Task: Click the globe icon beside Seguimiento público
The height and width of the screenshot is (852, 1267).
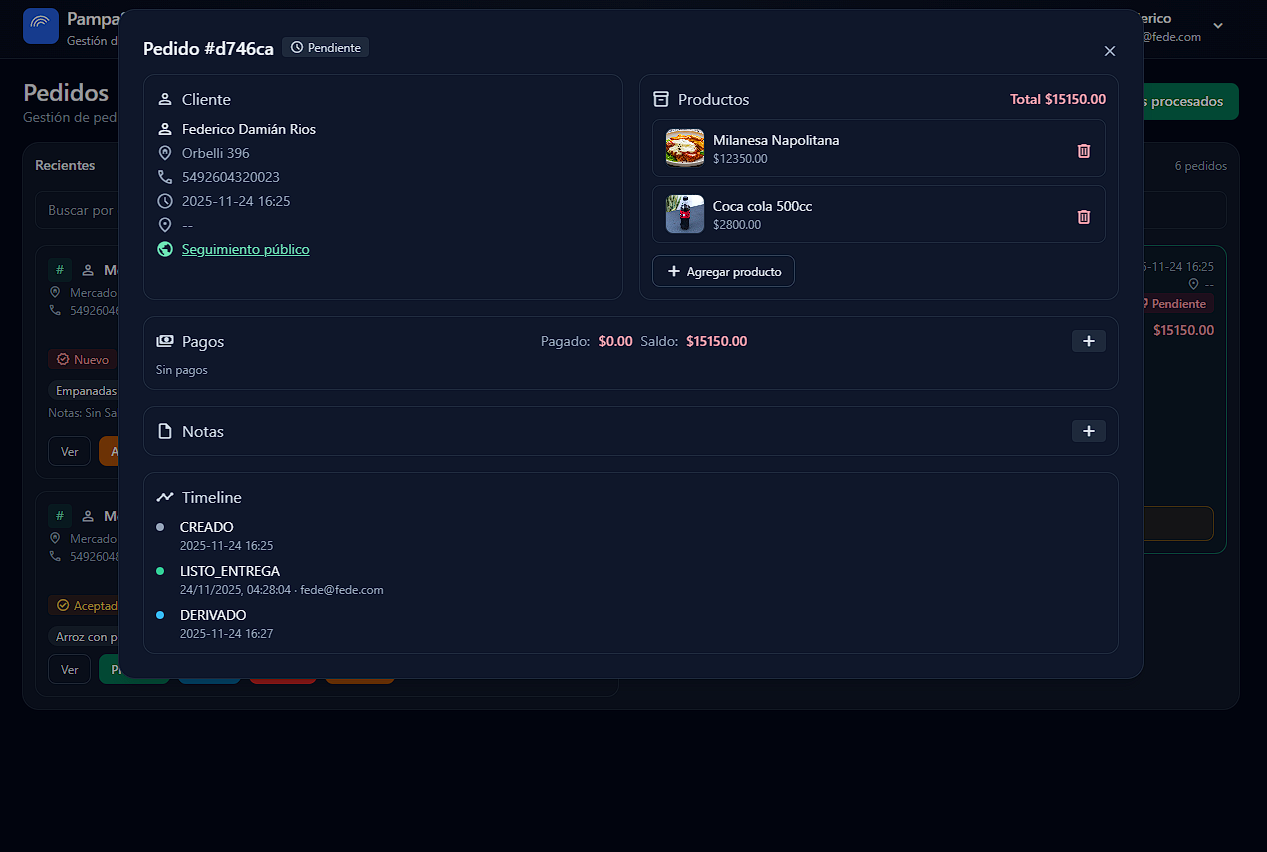Action: (x=165, y=249)
